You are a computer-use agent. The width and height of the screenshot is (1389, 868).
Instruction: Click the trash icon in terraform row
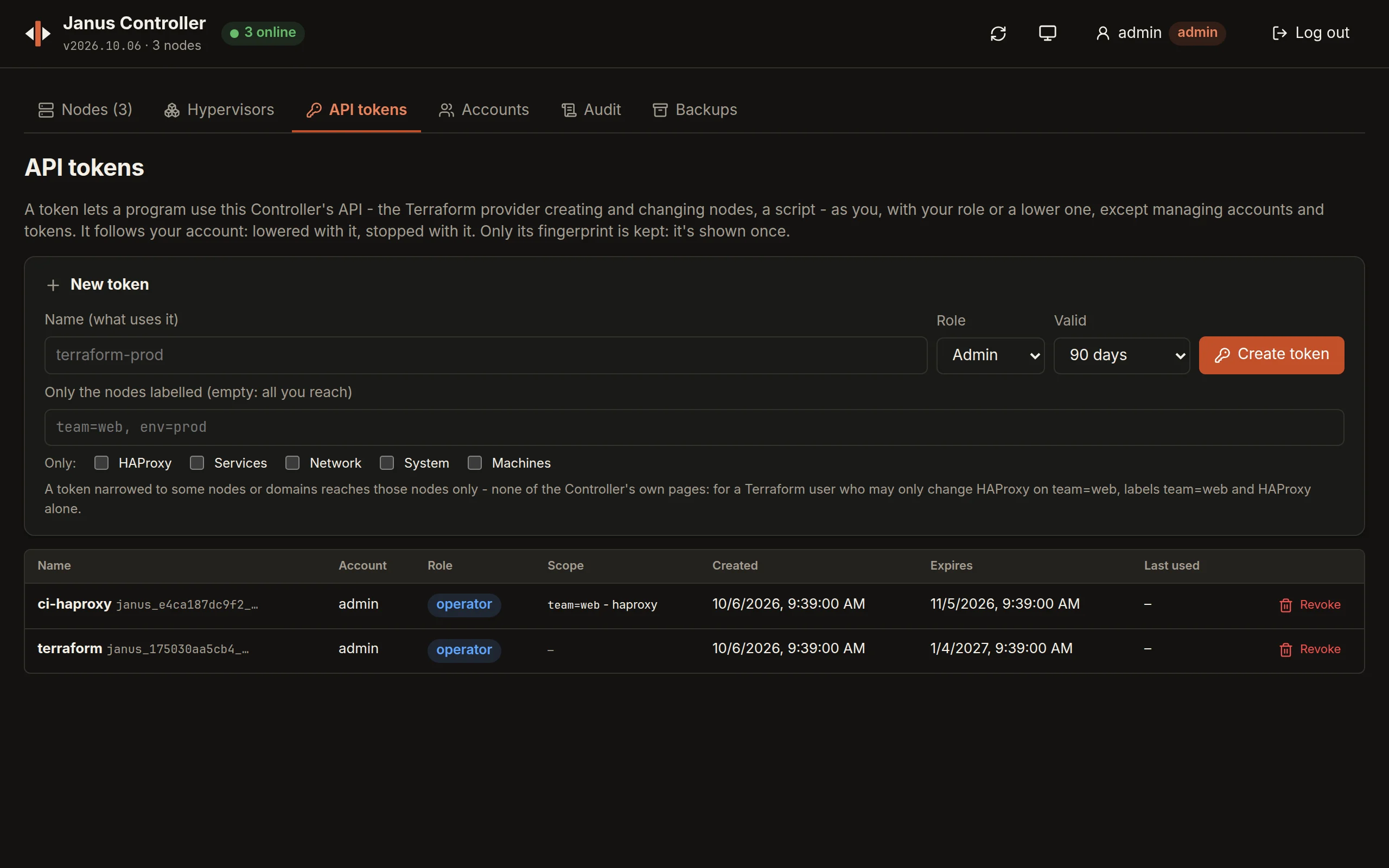[x=1286, y=649]
